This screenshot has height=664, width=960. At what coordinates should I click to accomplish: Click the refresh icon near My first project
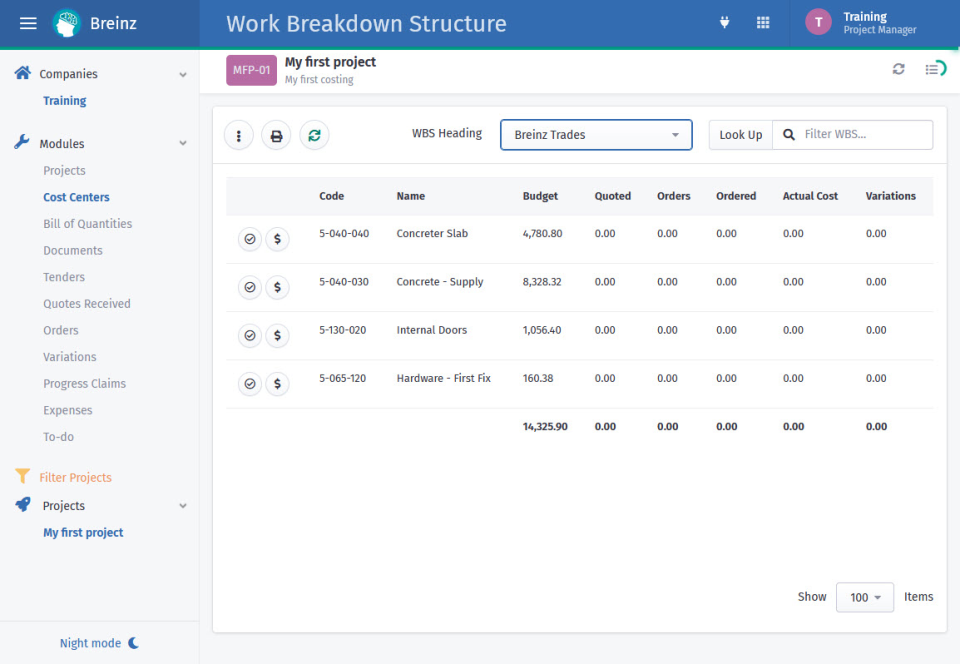tap(898, 69)
